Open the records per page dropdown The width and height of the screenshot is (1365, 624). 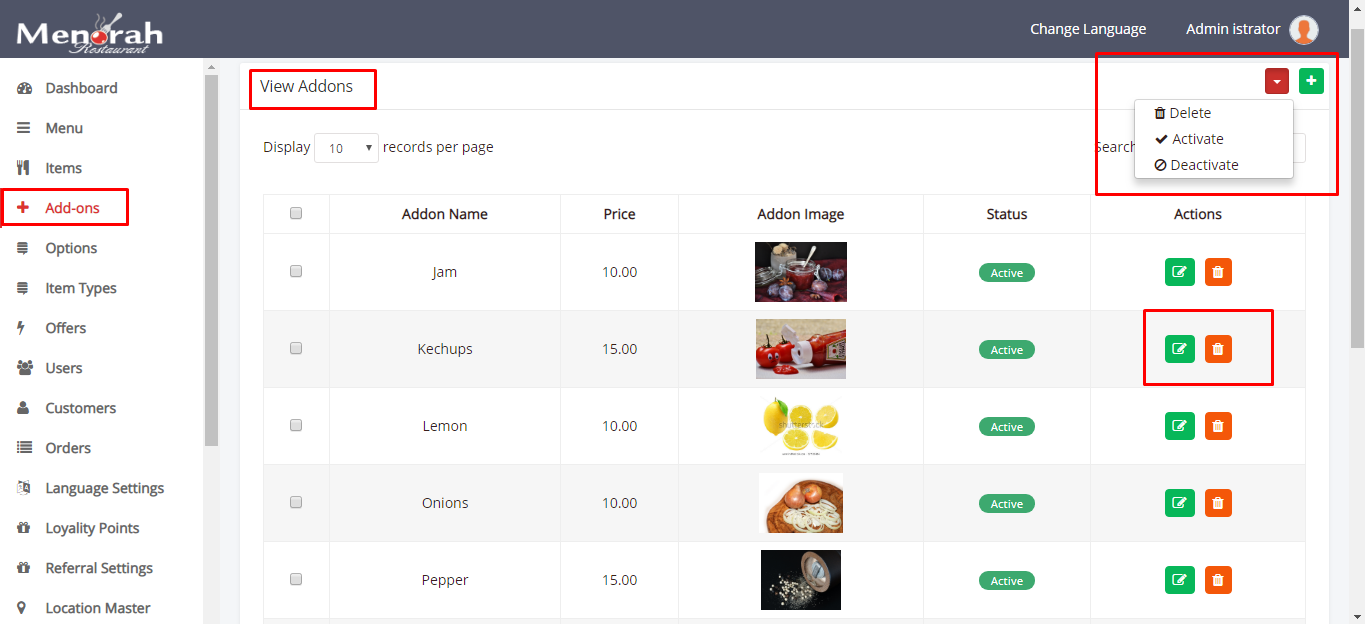[346, 148]
